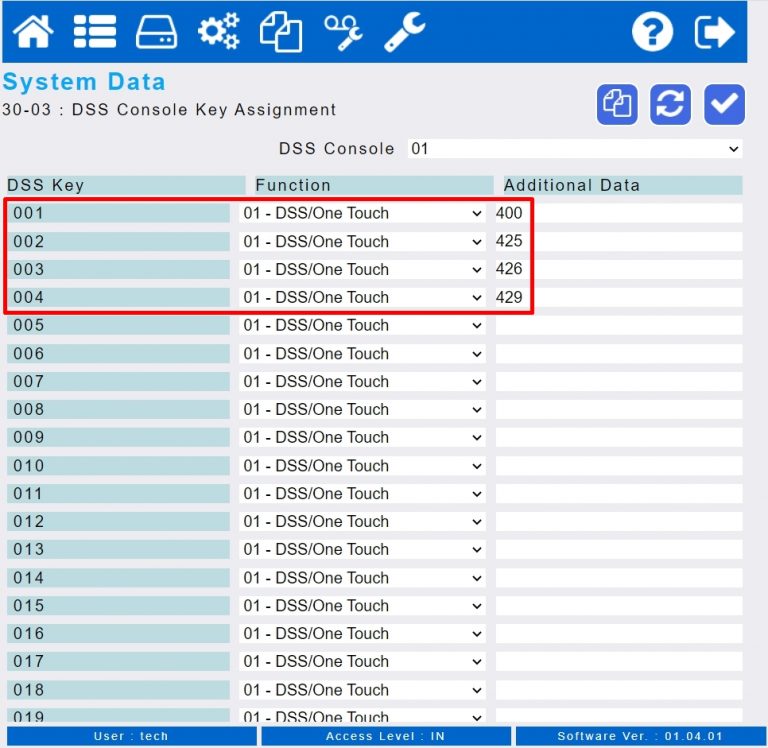Click the hard drive storage icon

point(157,32)
